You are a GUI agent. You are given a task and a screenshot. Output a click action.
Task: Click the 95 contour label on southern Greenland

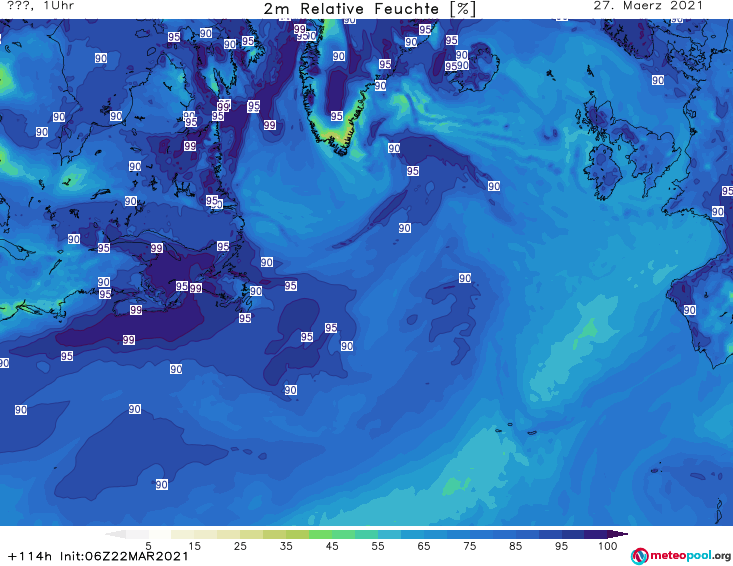[x=337, y=116]
